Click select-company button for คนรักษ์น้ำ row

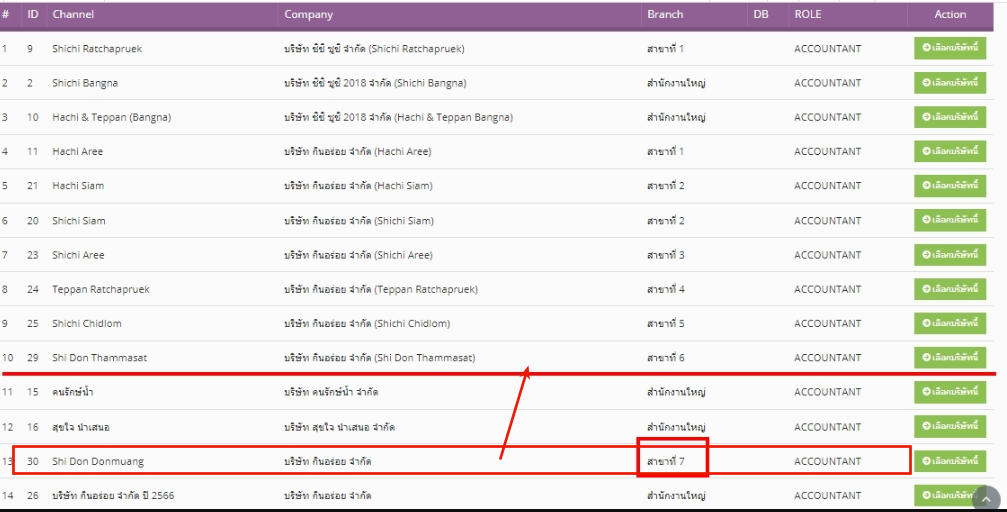click(950, 392)
